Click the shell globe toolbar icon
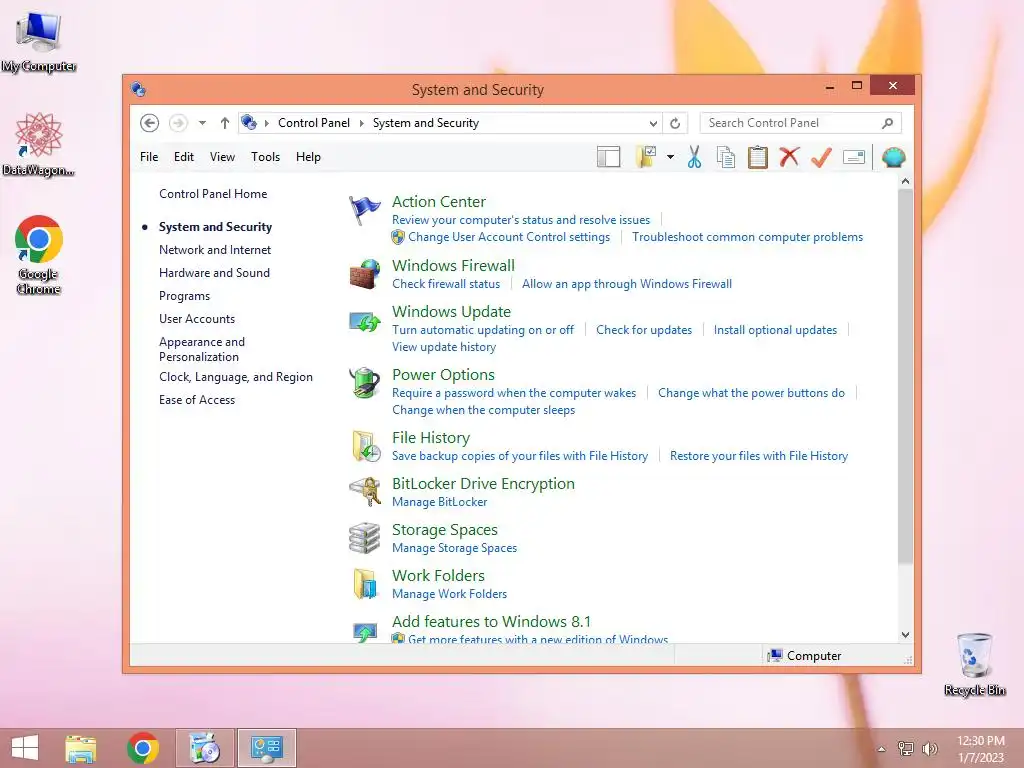Viewport: 1024px width, 768px height. 893,157
